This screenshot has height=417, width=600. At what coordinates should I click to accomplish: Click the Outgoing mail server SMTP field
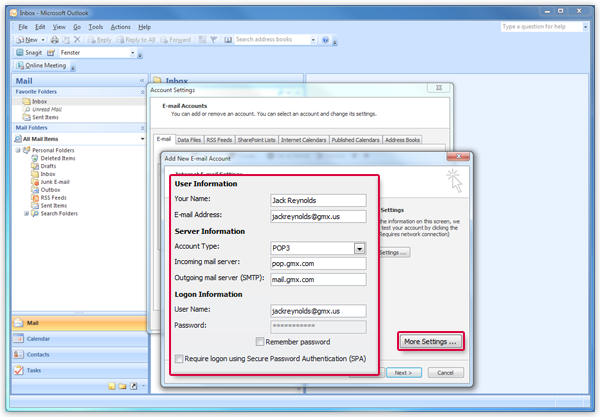tap(318, 280)
